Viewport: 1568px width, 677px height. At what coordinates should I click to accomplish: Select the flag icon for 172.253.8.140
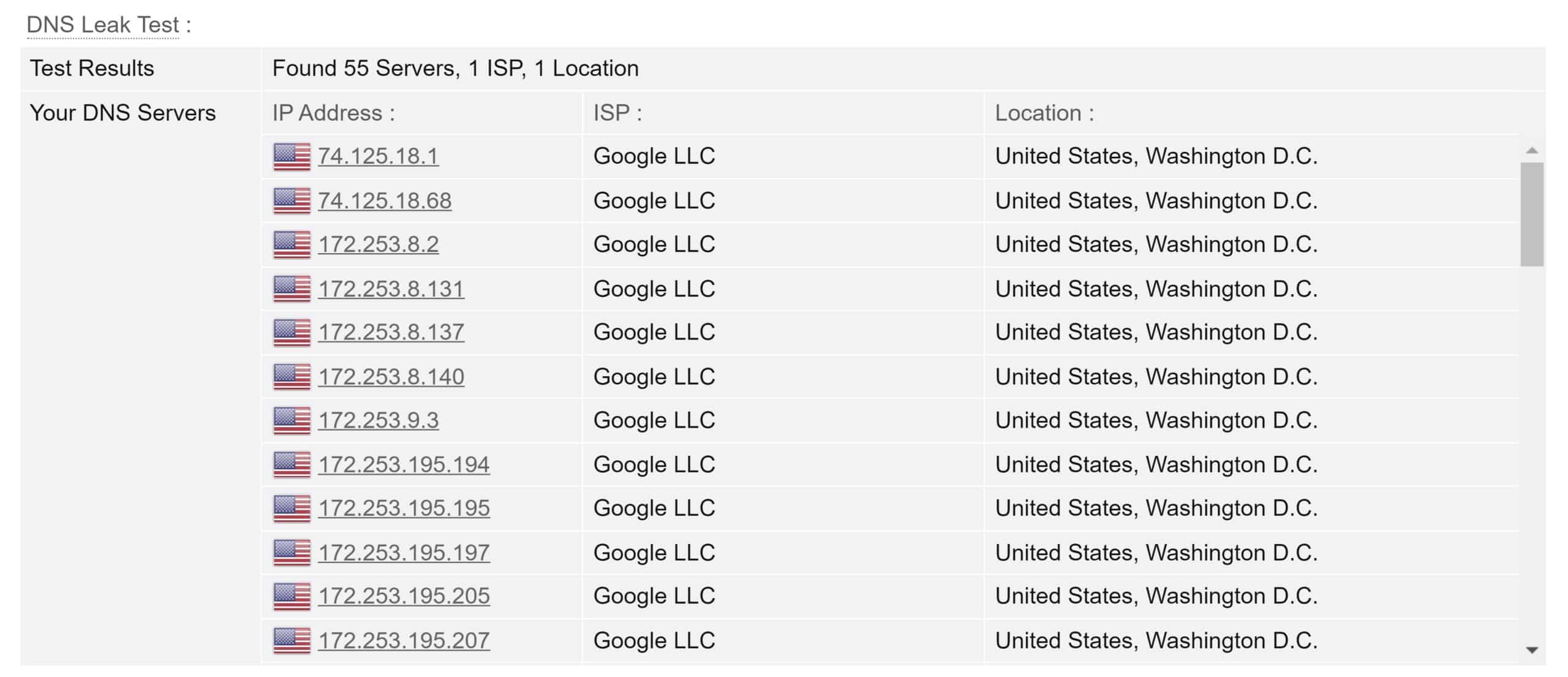pyautogui.click(x=292, y=377)
